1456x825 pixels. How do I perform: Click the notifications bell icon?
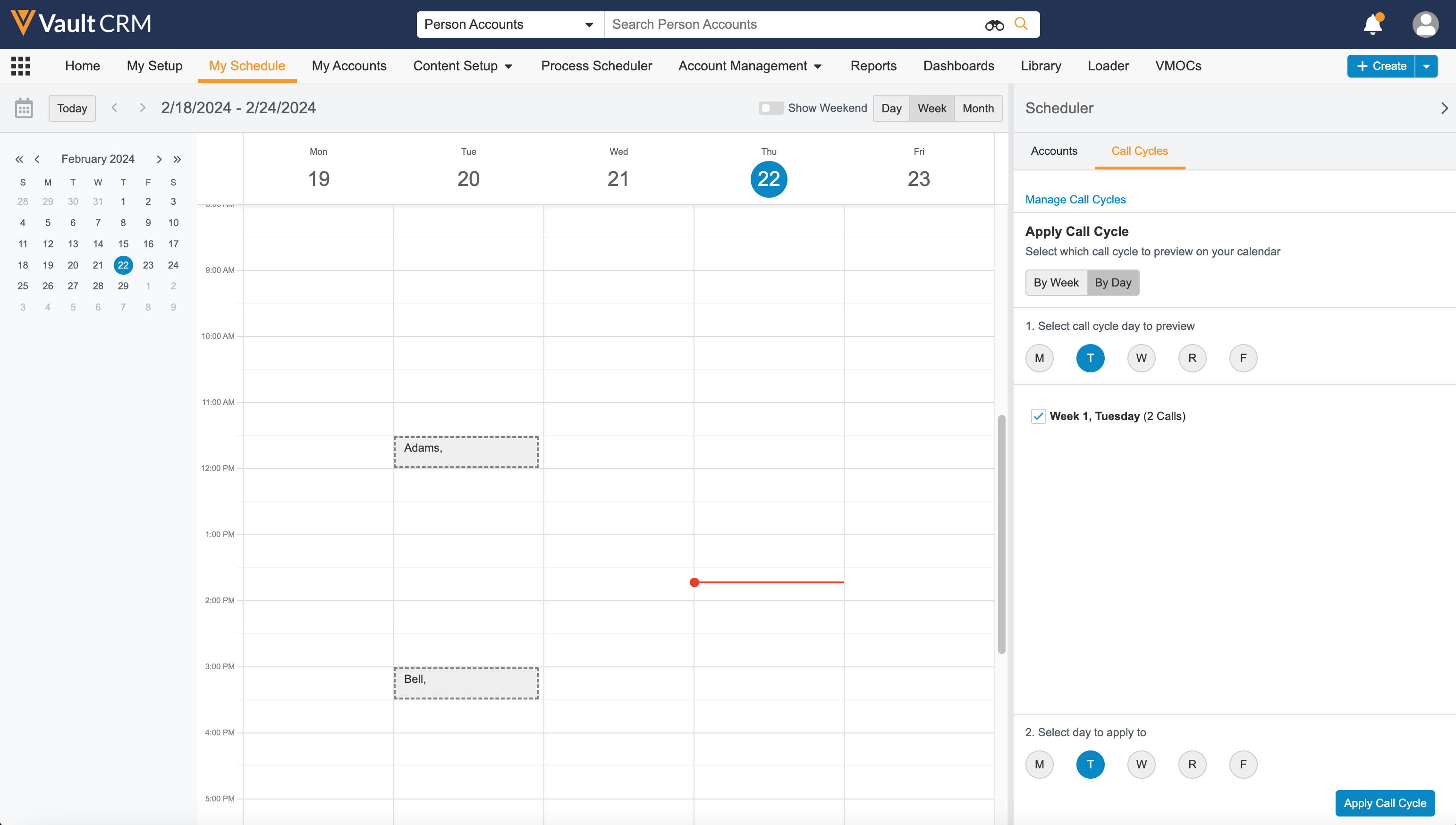[x=1372, y=25]
